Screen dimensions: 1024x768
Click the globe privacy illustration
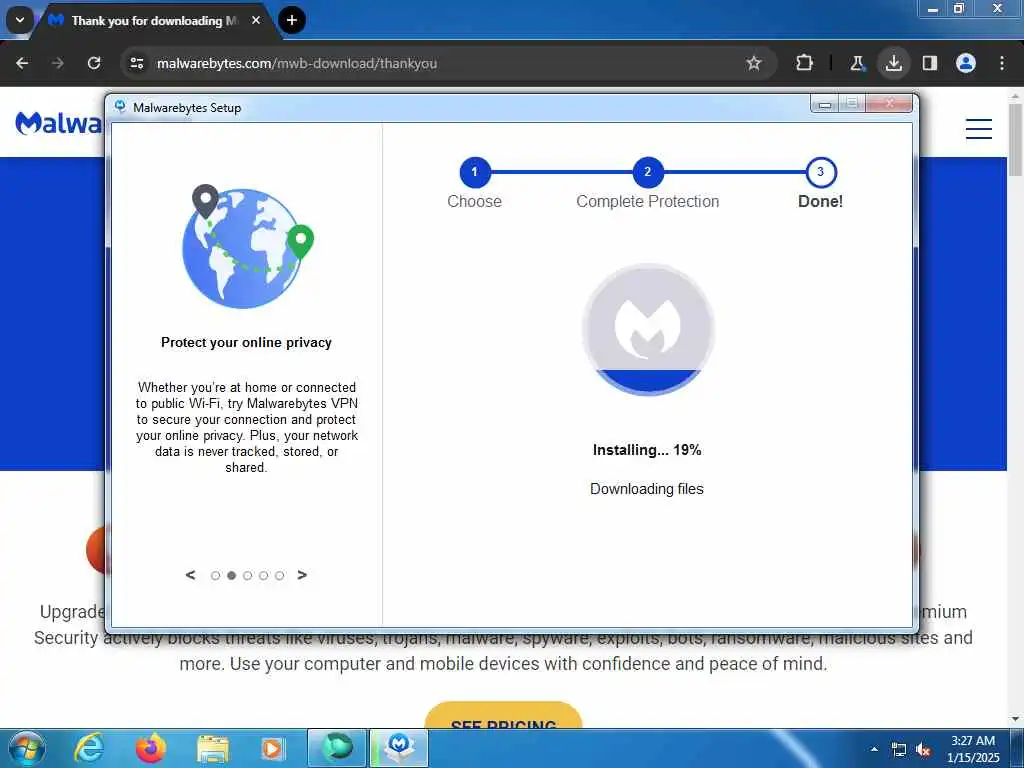(x=247, y=247)
